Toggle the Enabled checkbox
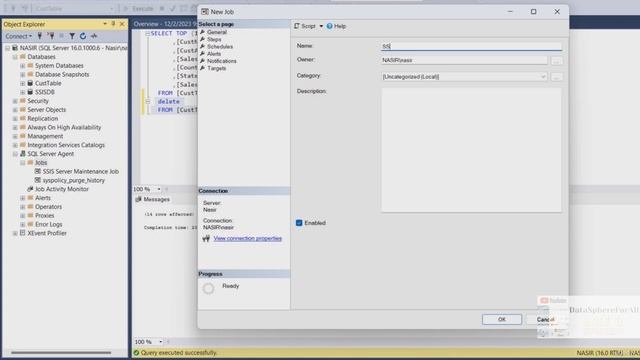 point(299,223)
